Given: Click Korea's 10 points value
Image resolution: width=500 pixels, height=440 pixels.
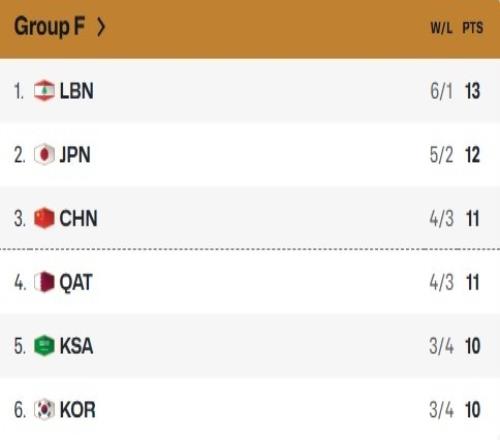Looking at the screenshot, I should point(473,410).
